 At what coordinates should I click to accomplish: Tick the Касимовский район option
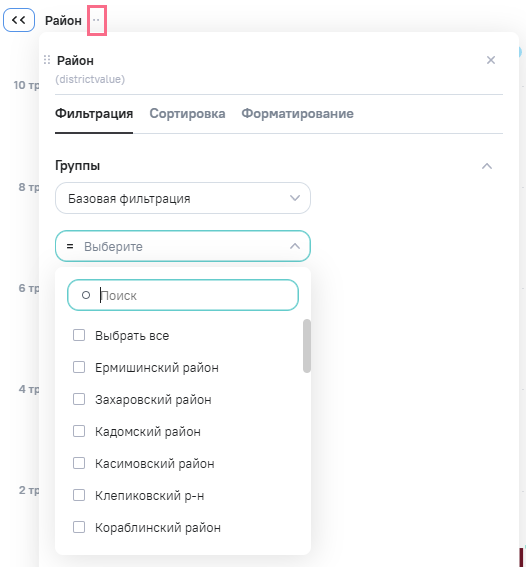(x=79, y=463)
